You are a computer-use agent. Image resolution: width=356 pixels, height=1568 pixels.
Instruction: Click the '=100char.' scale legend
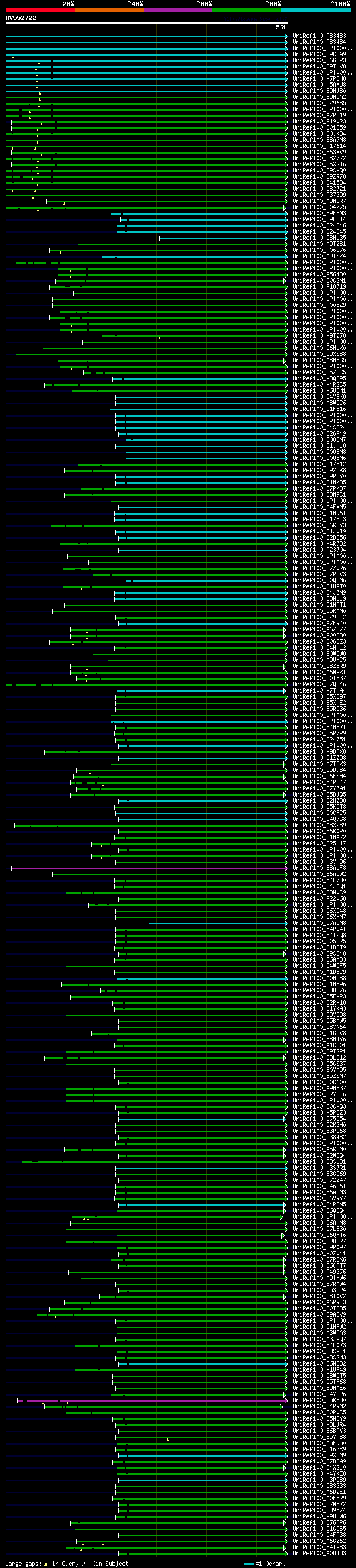[x=270, y=1564]
